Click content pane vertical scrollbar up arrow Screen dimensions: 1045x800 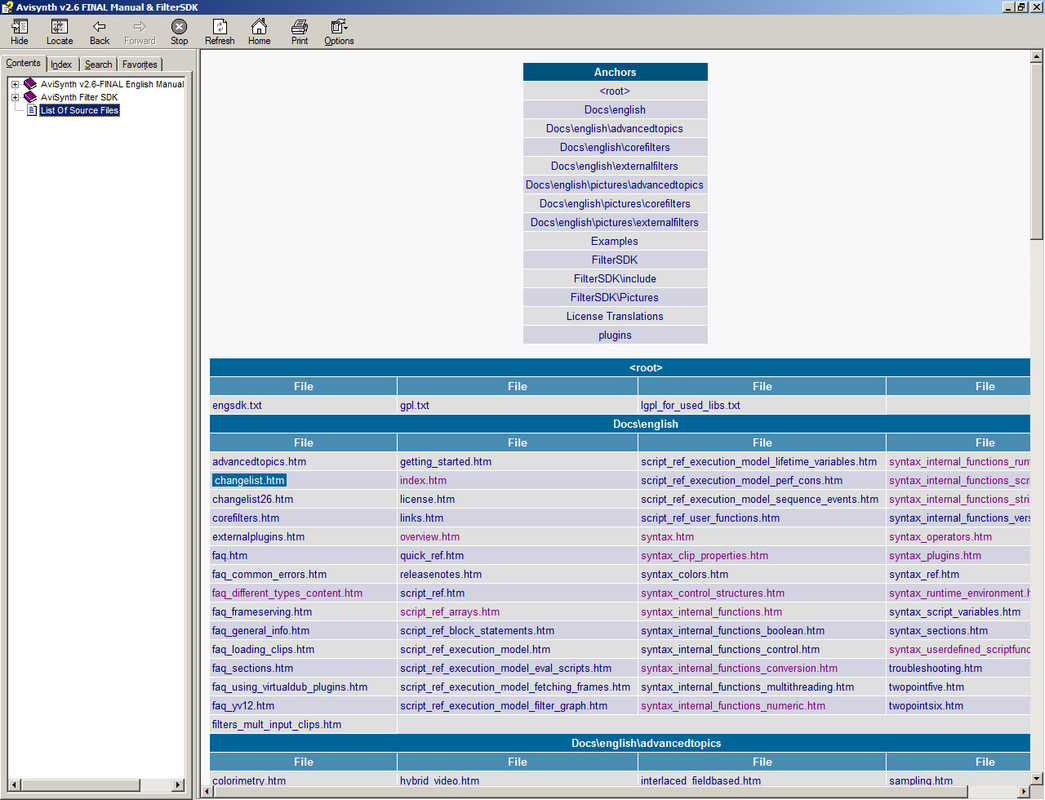pyautogui.click(x=1036, y=57)
